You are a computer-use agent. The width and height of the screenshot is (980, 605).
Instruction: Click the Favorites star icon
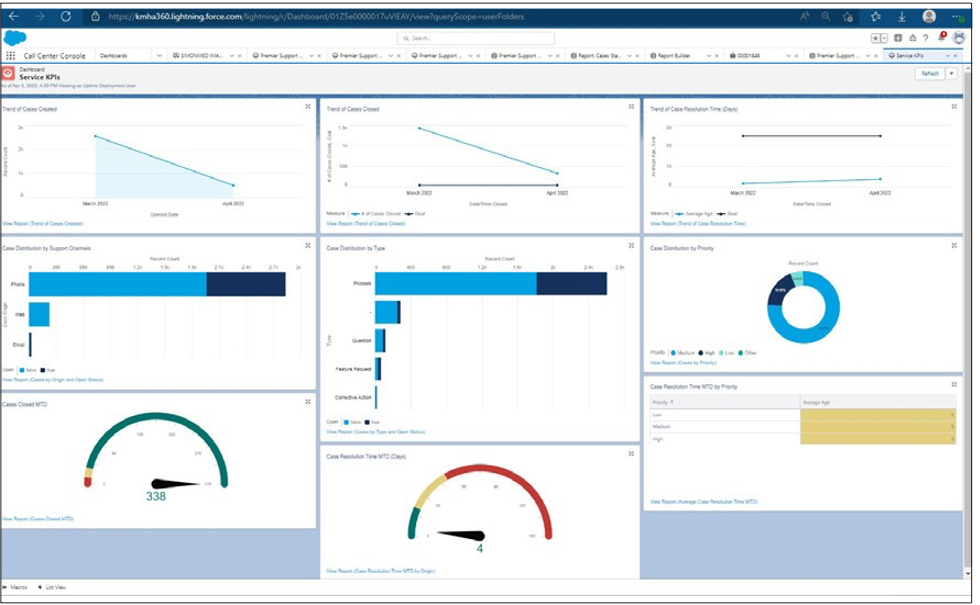pos(876,38)
